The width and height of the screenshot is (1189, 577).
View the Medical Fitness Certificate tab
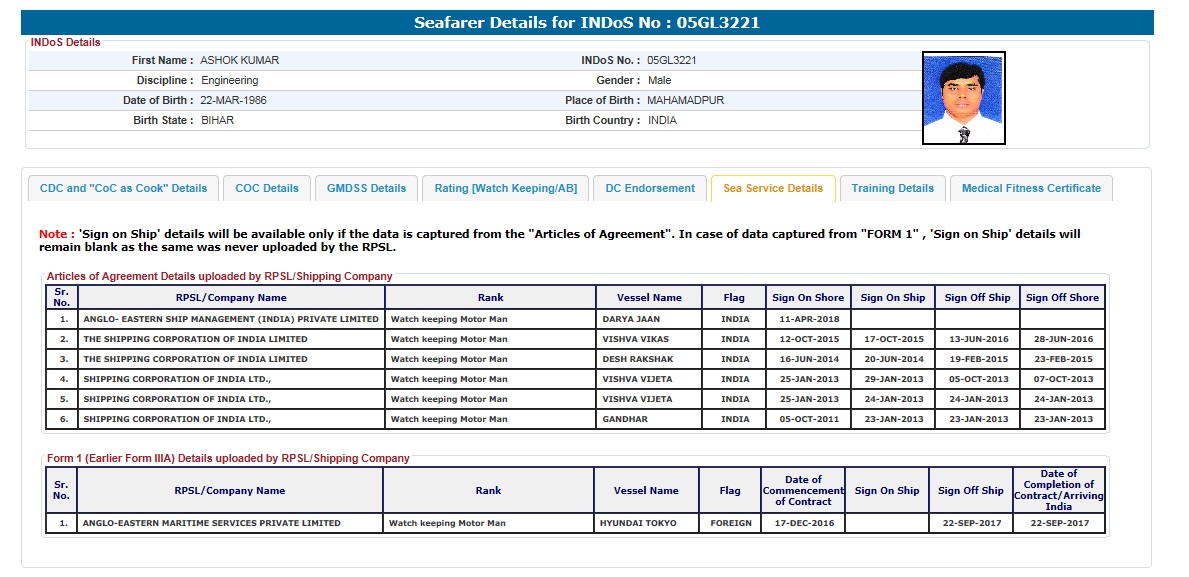coord(1031,188)
